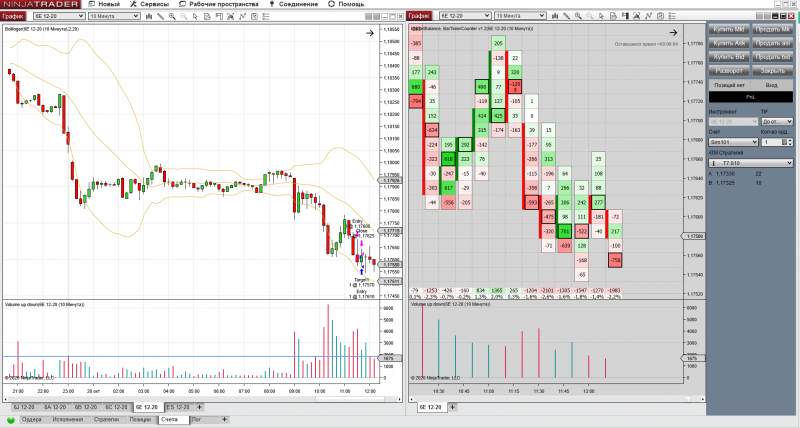The height and width of the screenshot is (428, 800).
Task: Toggle Chart Trader icon in left chart
Action: coord(219,16)
